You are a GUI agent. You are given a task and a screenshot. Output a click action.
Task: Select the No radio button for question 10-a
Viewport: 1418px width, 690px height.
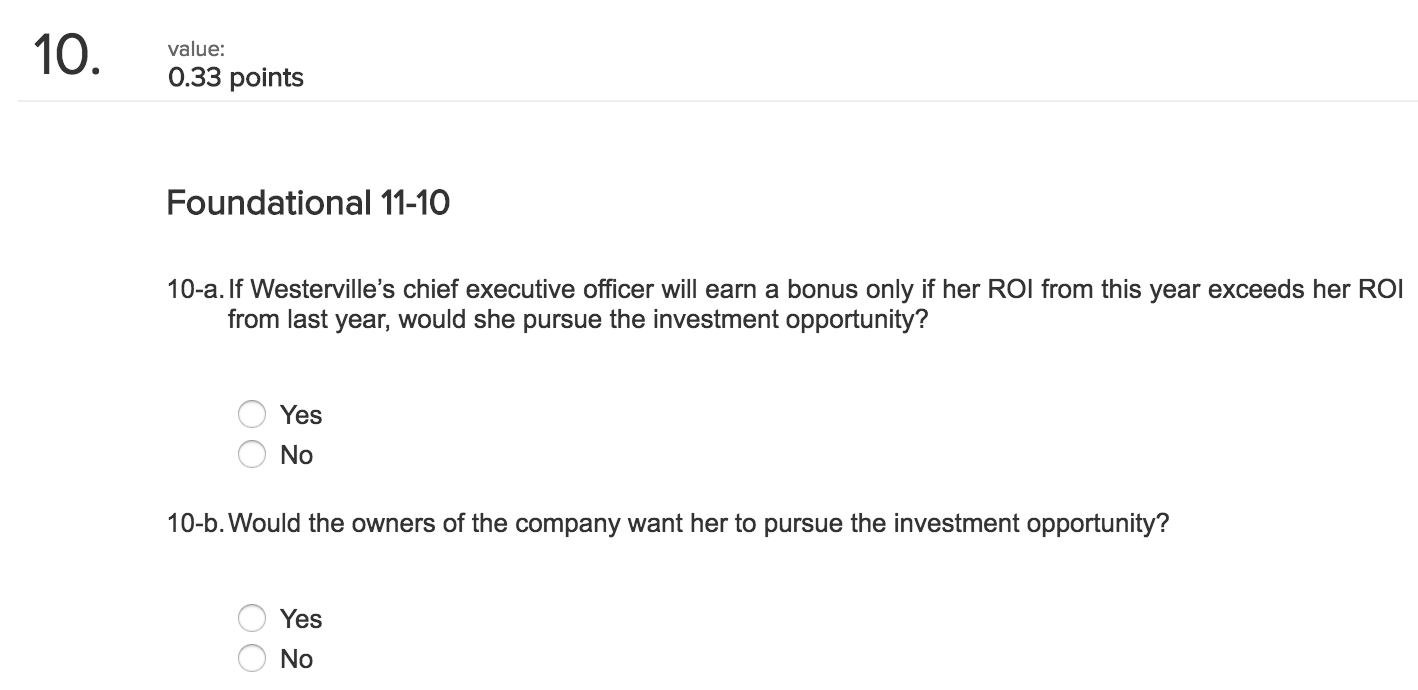point(252,454)
